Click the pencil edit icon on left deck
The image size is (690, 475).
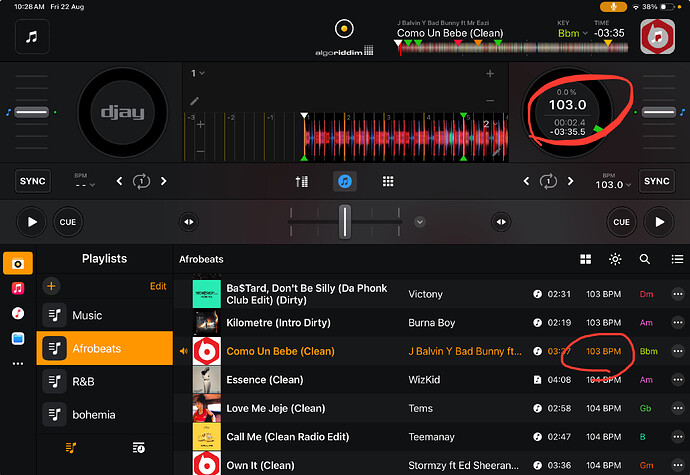194,101
